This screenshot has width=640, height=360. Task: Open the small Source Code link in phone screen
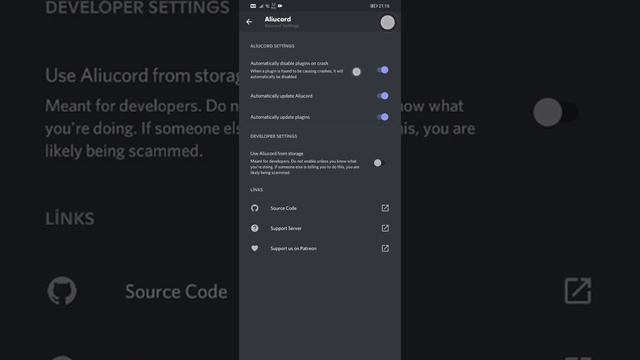[x=283, y=208]
